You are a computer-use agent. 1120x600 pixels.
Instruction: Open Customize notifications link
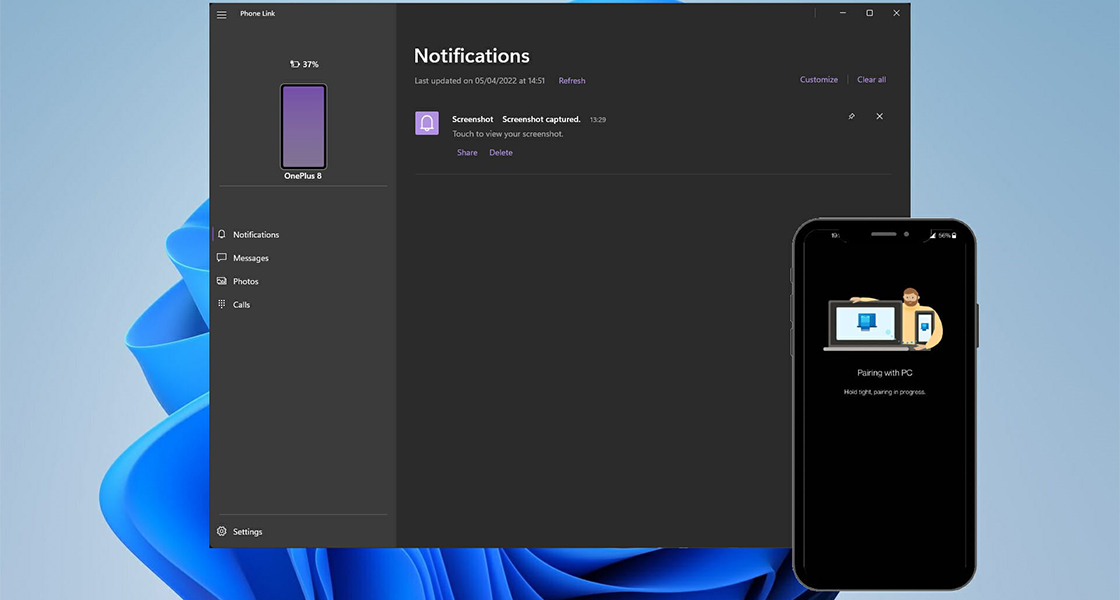pos(819,80)
